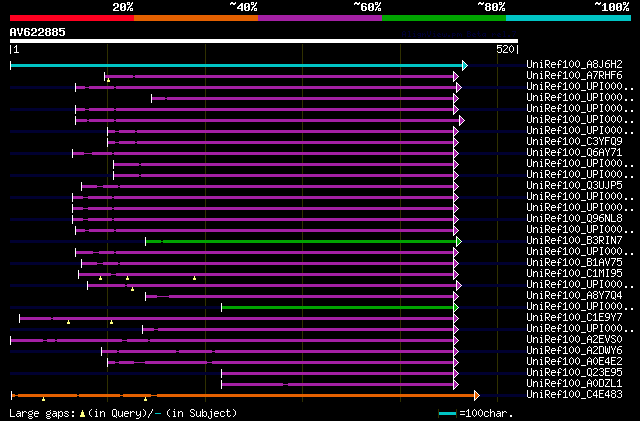Open hit UniRef100_C1E9Y7

574,318
